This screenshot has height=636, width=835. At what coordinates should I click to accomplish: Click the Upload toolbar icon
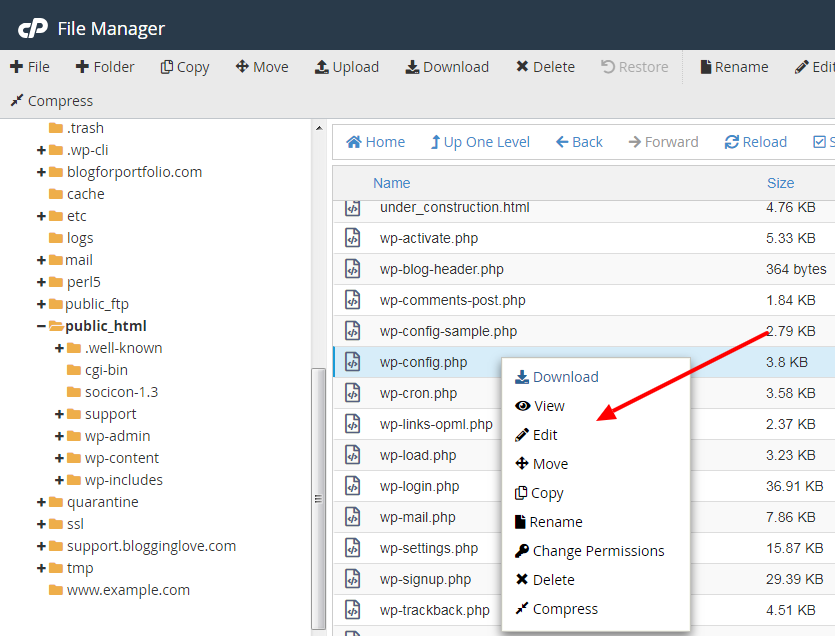(x=322, y=67)
